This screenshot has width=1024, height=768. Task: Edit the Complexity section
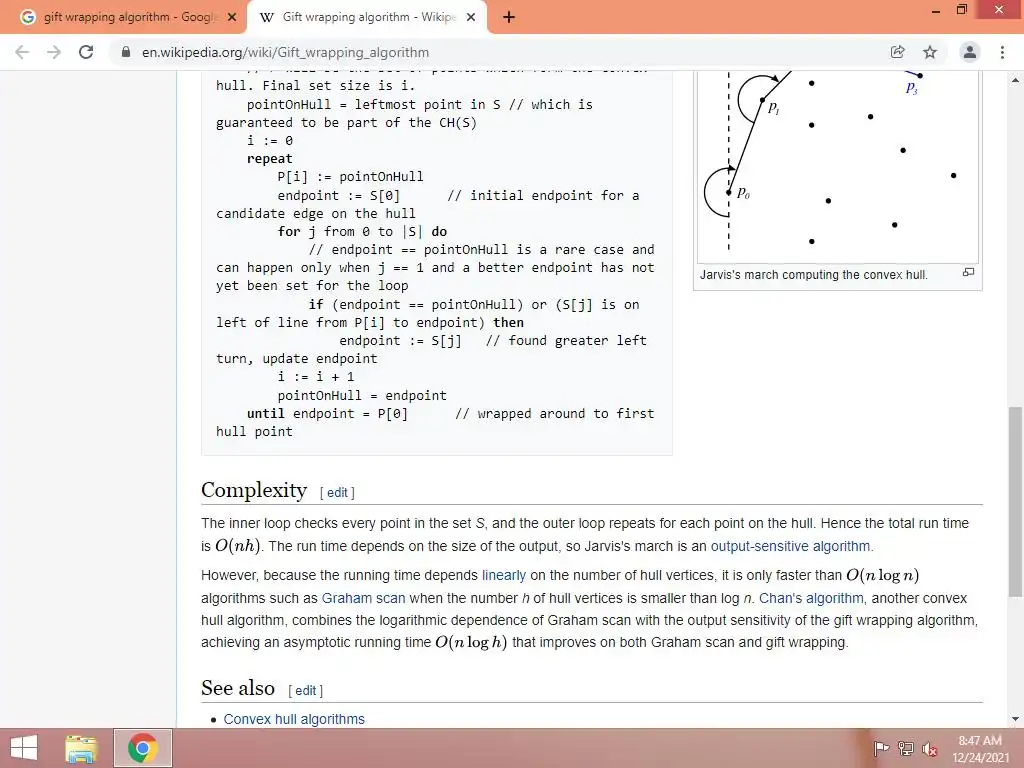(x=337, y=493)
